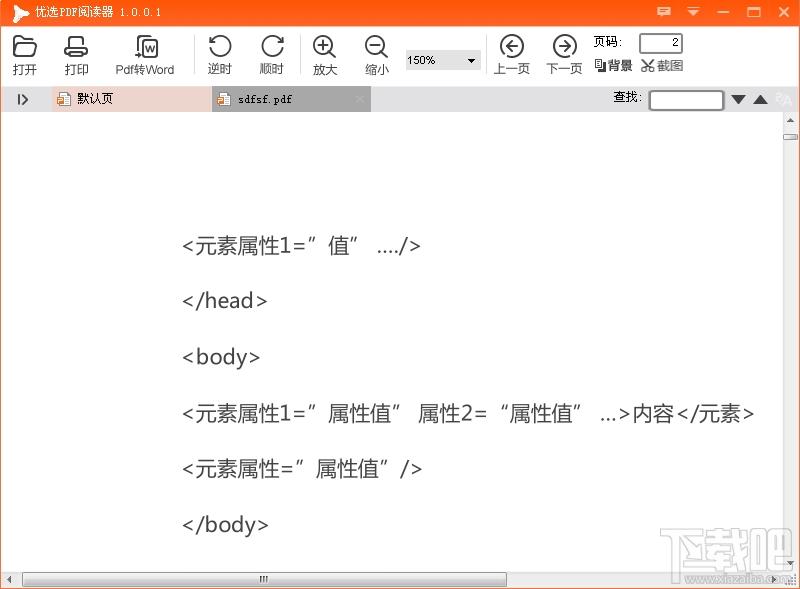Open a file with the 打开 folder icon

point(24,55)
